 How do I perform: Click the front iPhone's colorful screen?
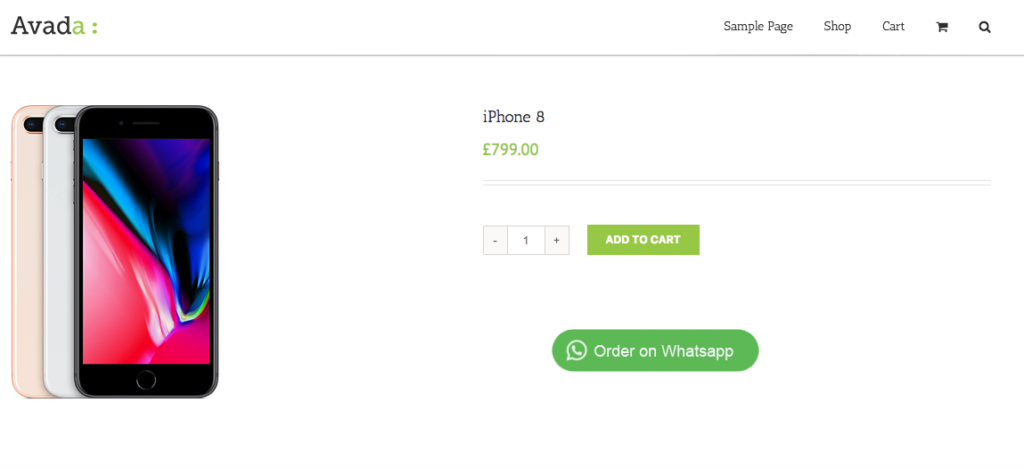point(146,250)
